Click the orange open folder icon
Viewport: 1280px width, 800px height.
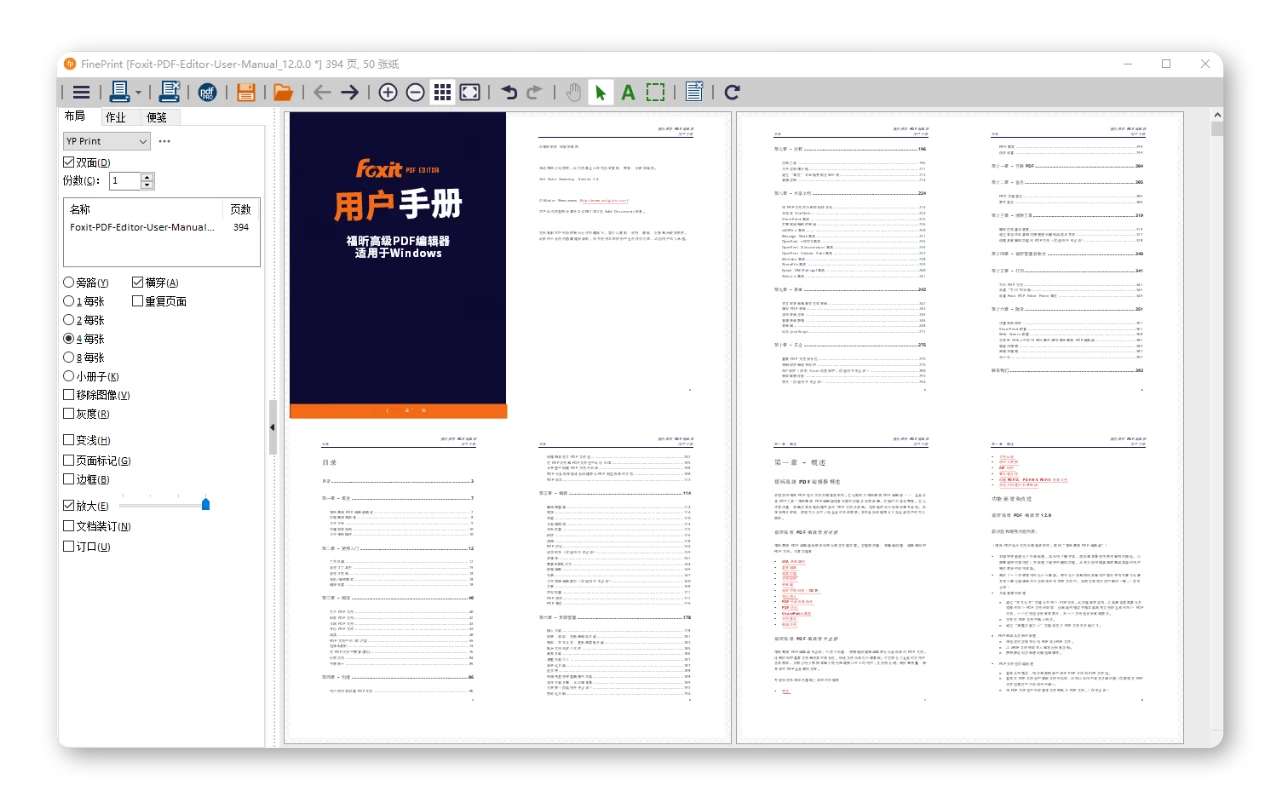(x=283, y=93)
